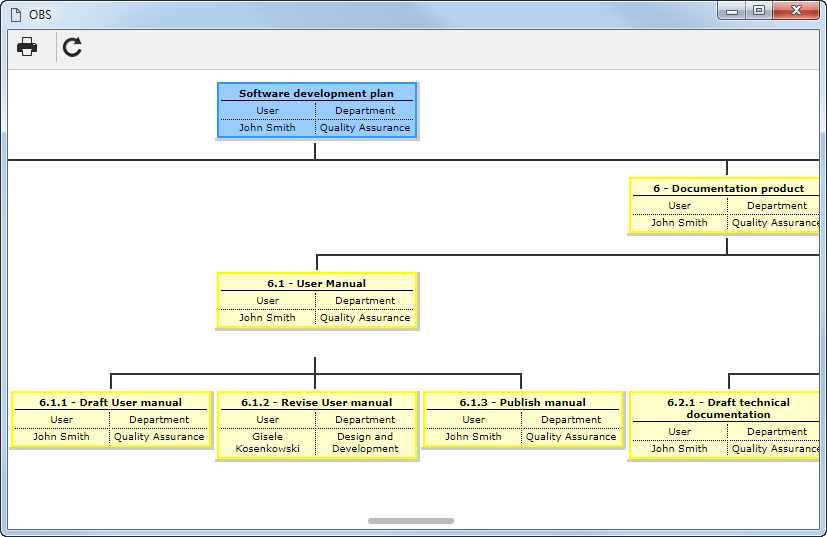This screenshot has height=537, width=827.
Task: Click John Smith in Software development plan
Action: pos(267,128)
